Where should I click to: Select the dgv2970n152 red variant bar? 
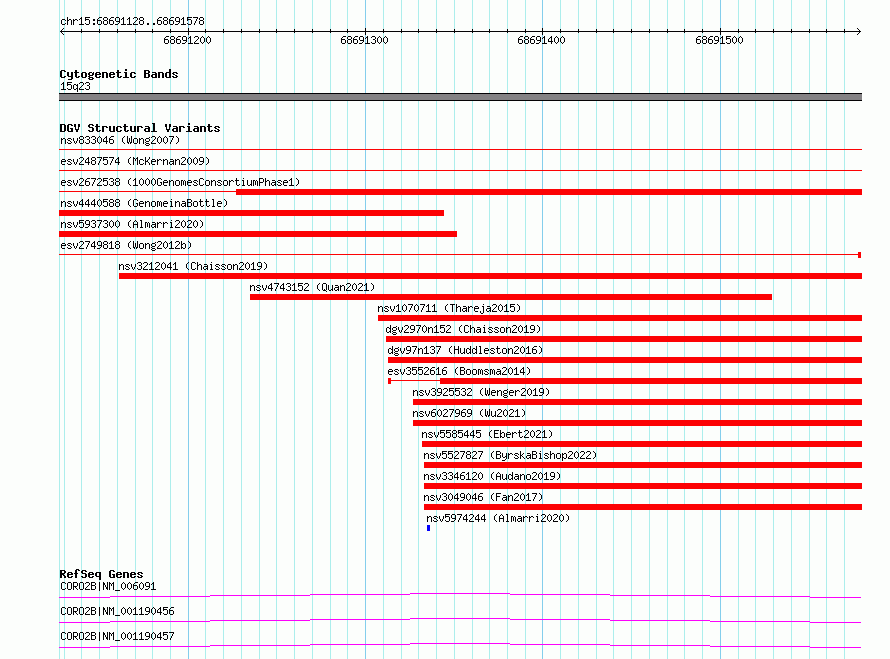point(624,339)
